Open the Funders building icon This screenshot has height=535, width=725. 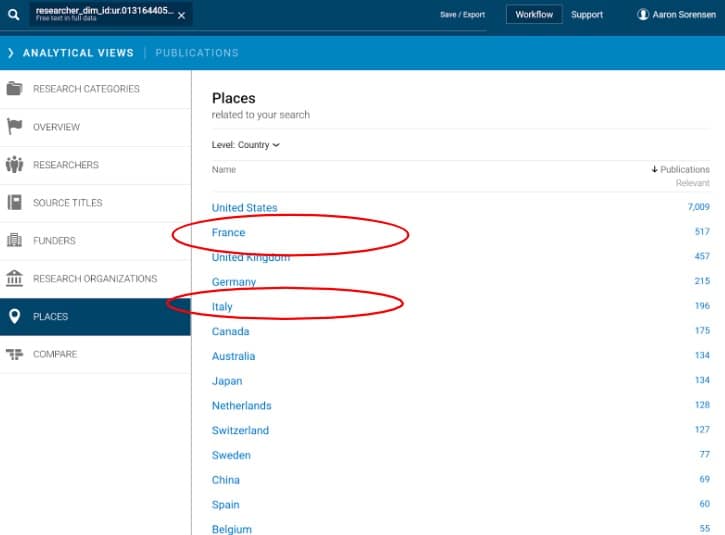(15, 241)
